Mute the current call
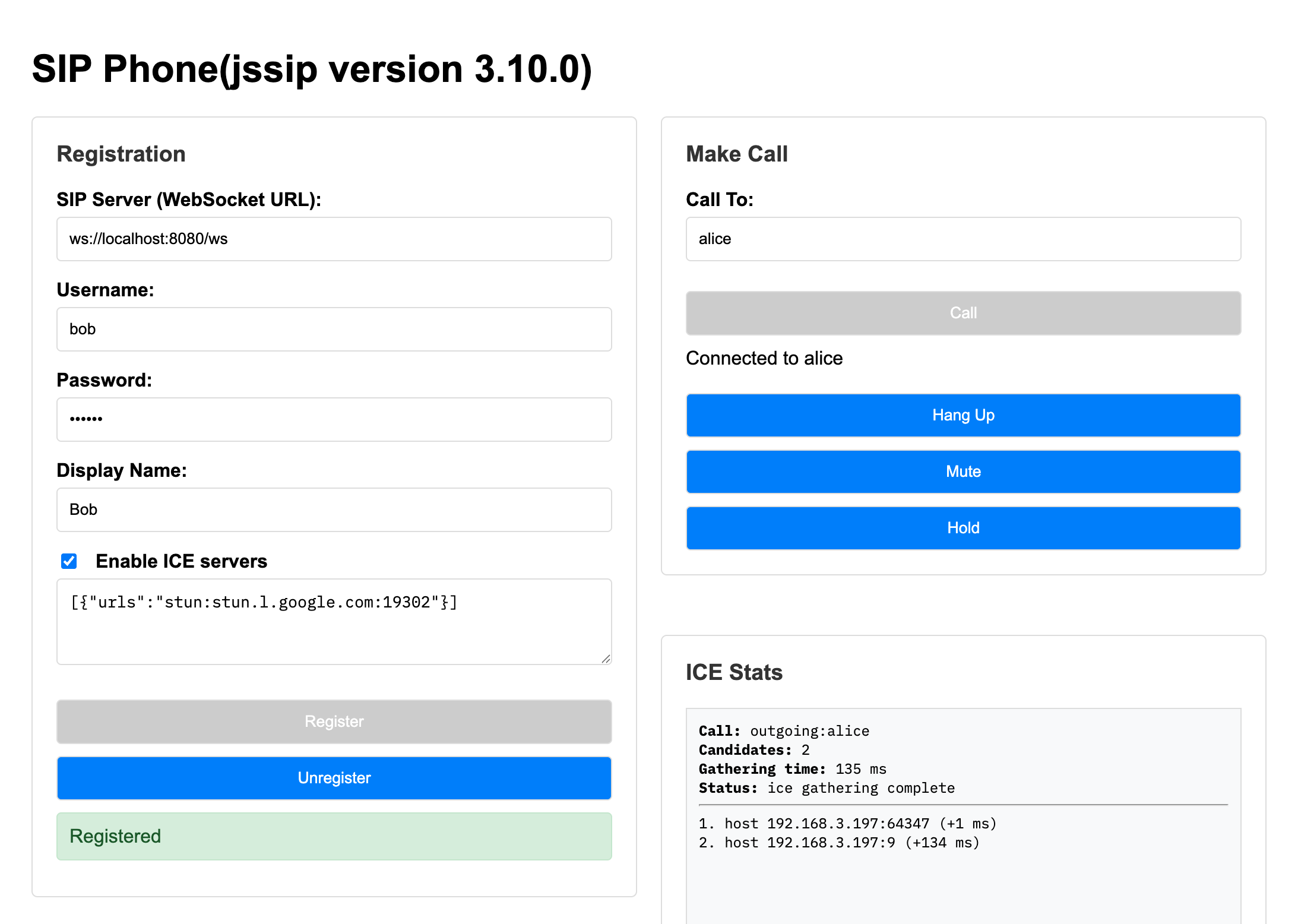Screen dimensions: 1298x924 click(x=963, y=472)
